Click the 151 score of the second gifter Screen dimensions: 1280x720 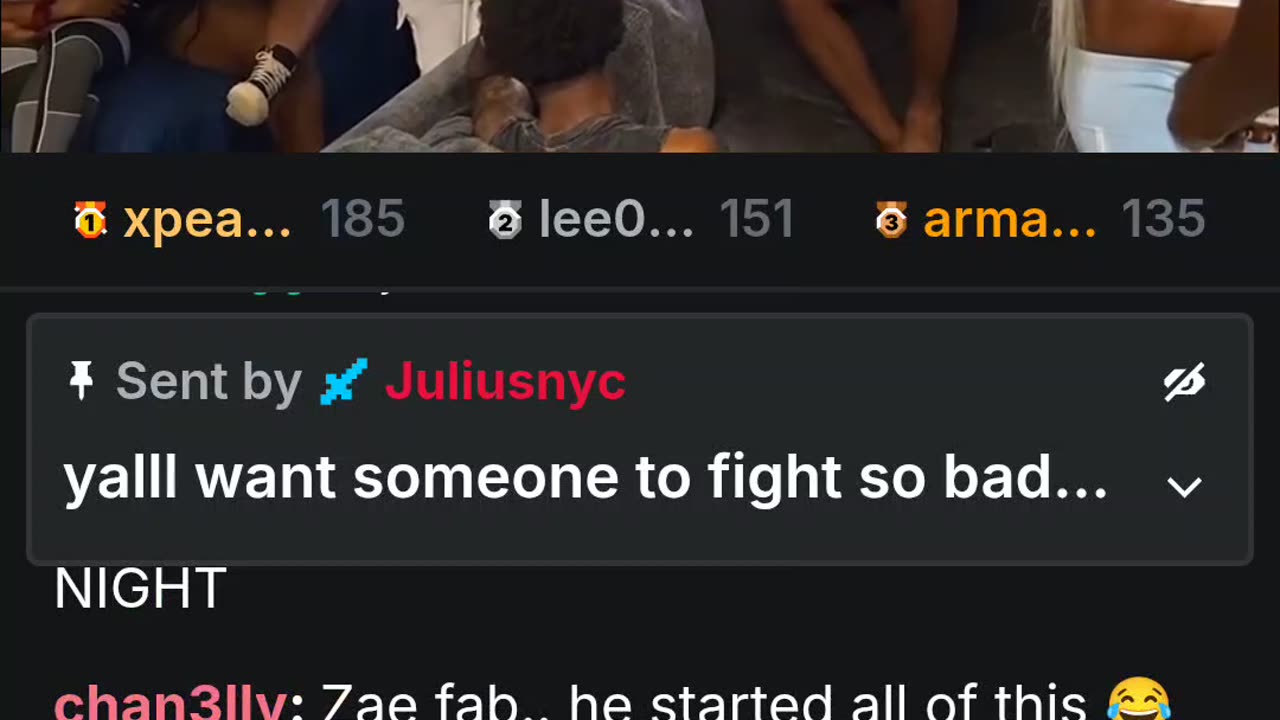[x=757, y=220]
